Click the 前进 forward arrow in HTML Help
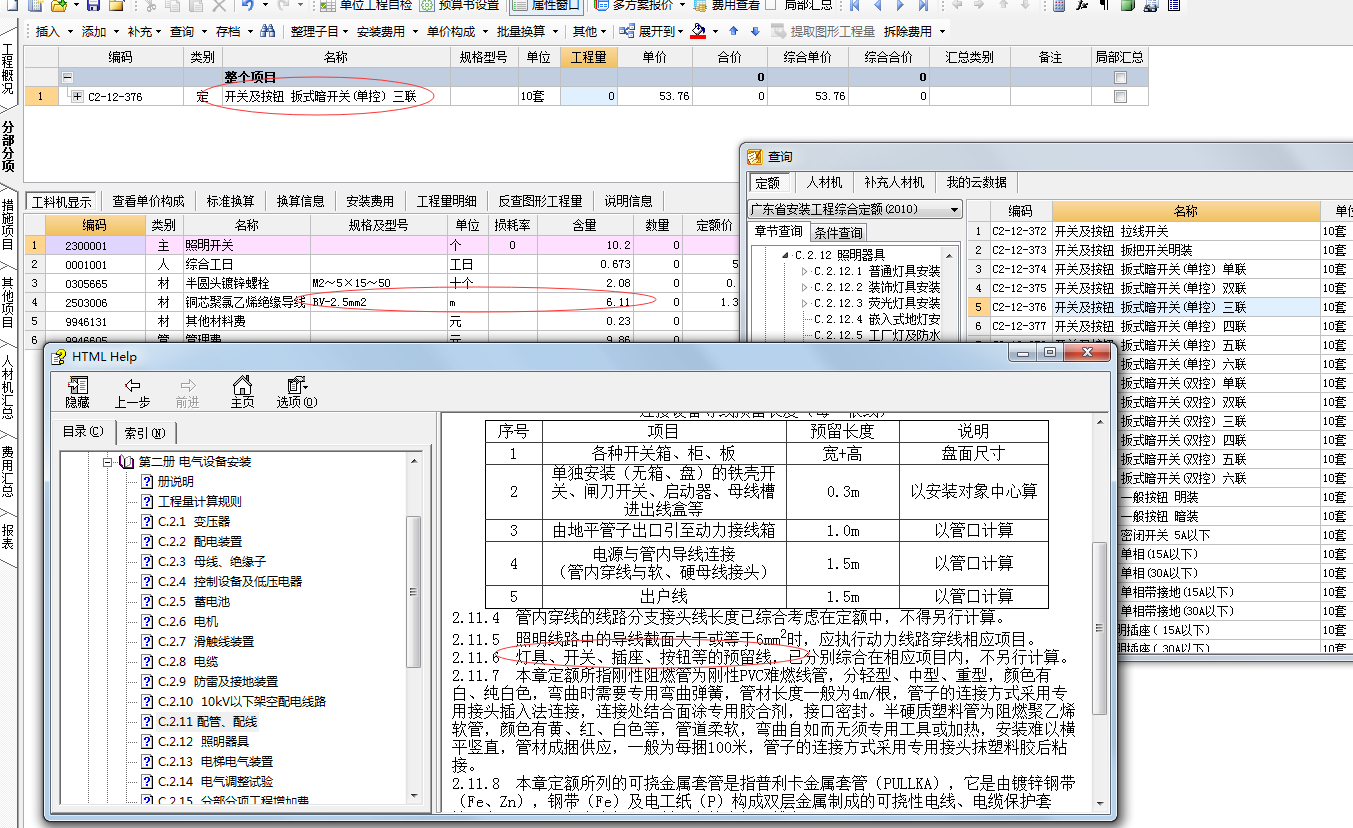Screen dimensions: 1353x828 tap(187, 386)
